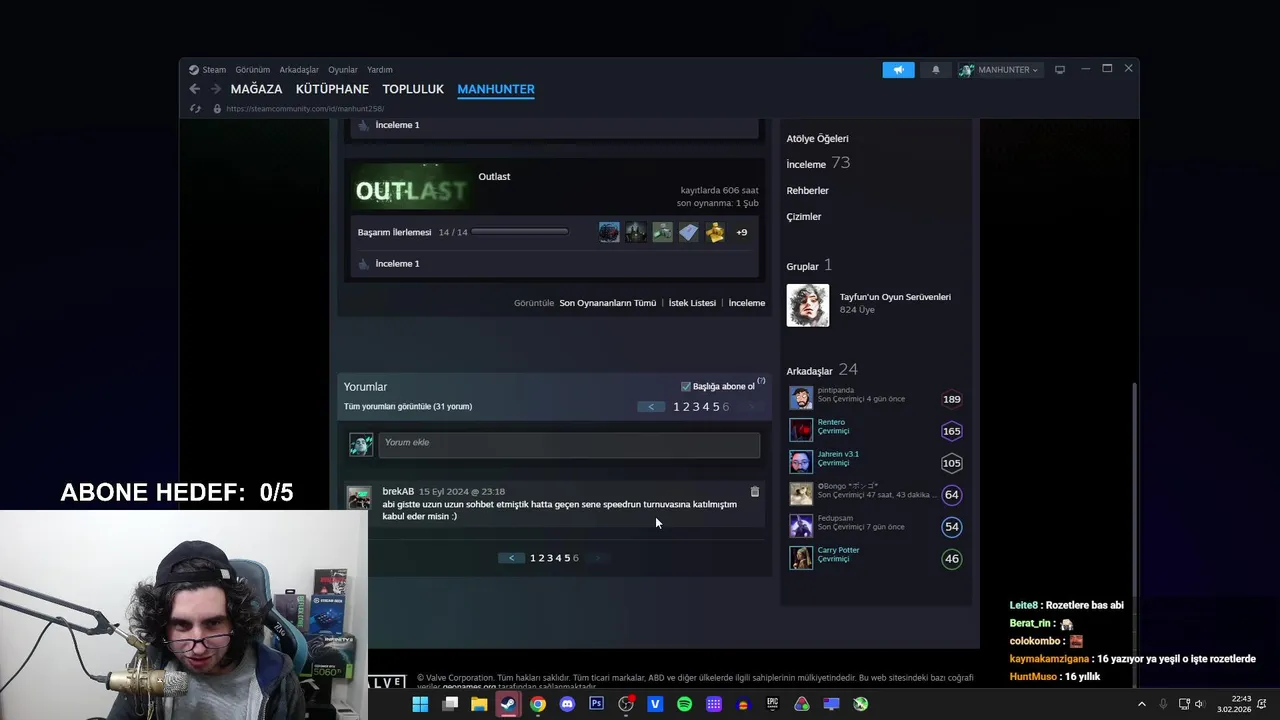
Task: Open the Outlast game banner
Action: [x=412, y=189]
